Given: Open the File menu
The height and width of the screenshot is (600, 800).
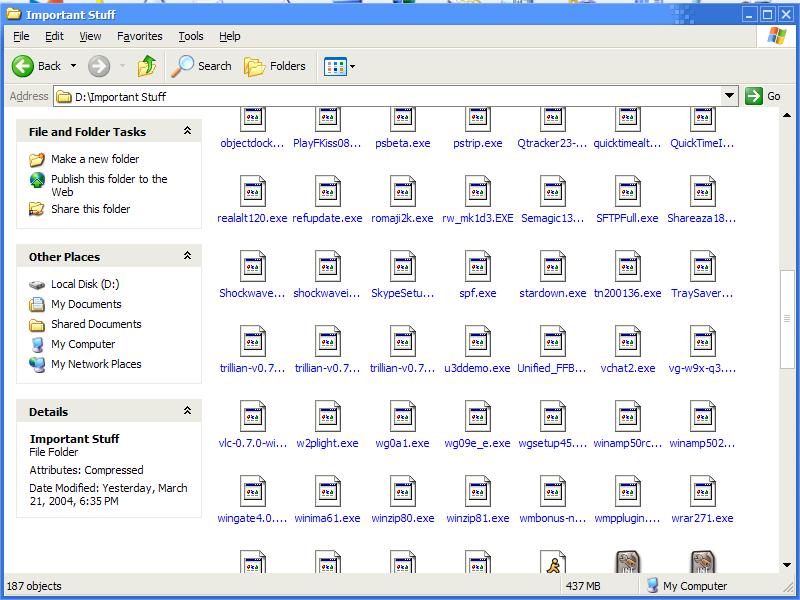Looking at the screenshot, I should [21, 36].
